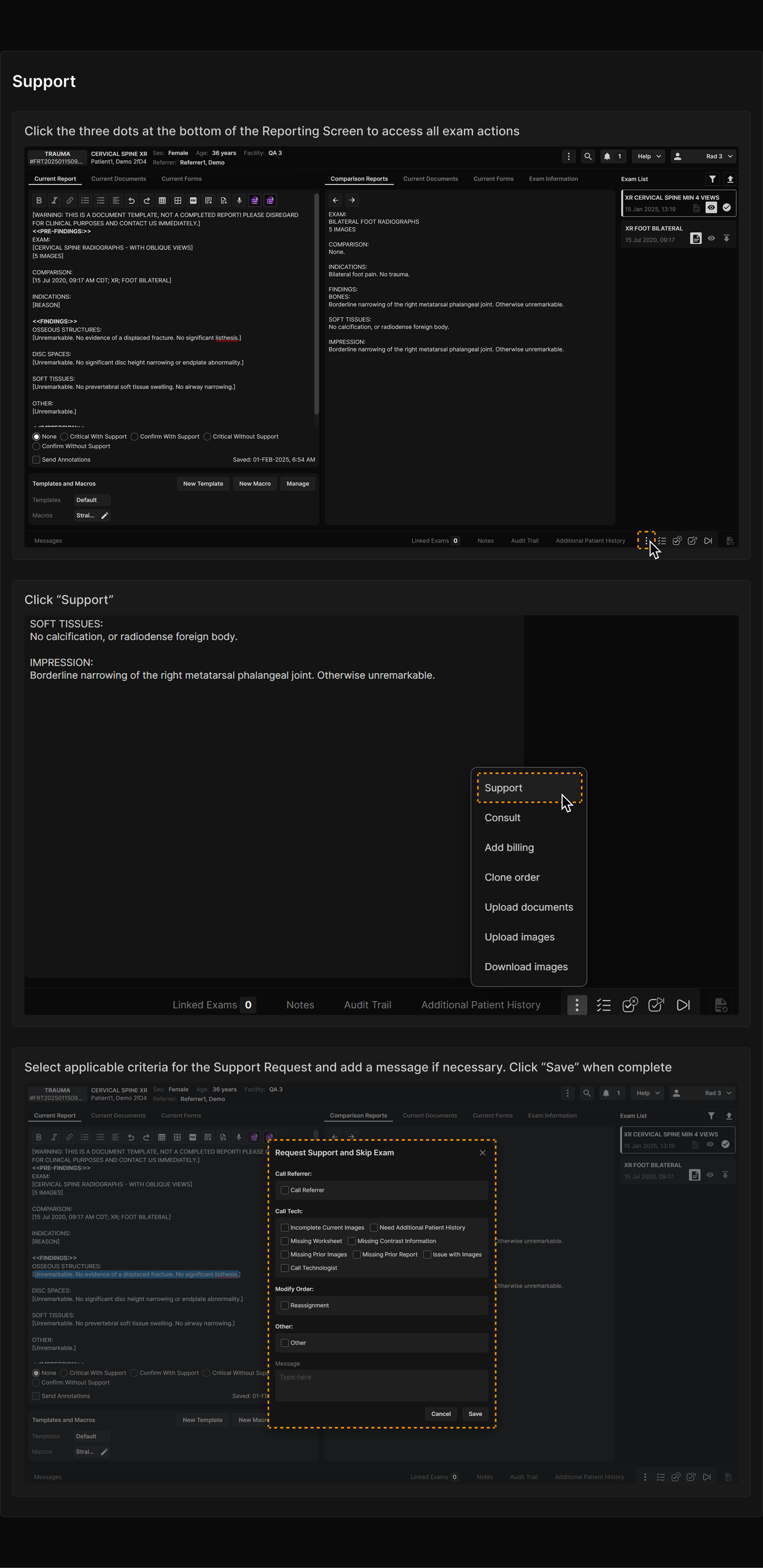
Task: Tick Send Annotations checkbox in first step
Action: click(36, 460)
